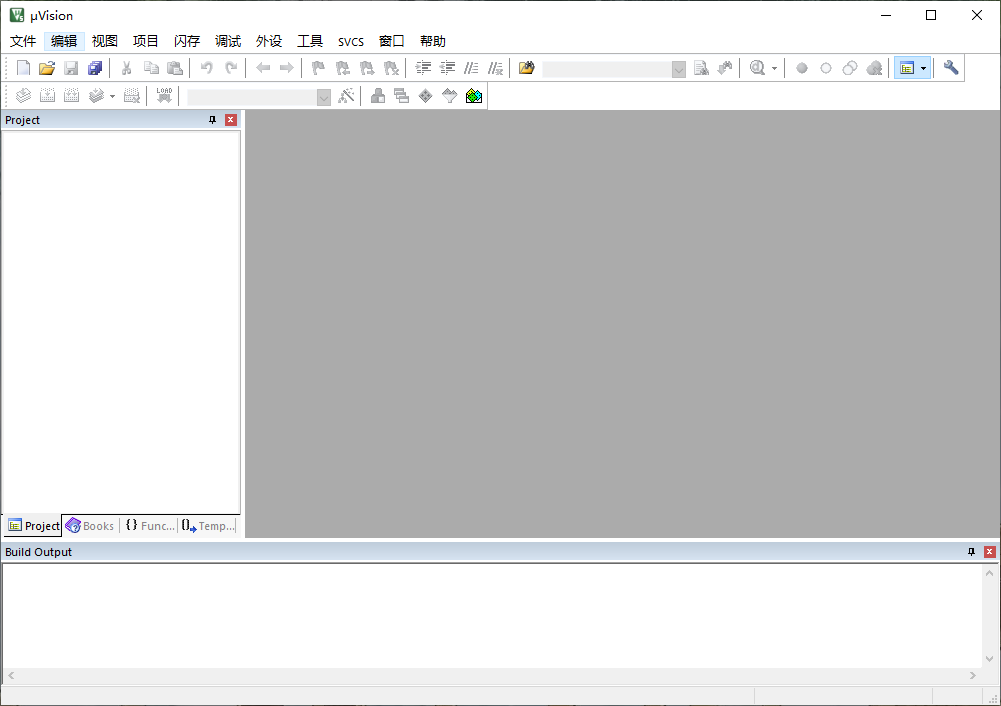Open the 项目 menu
Viewport: 1001px width, 706px height.
tap(146, 41)
